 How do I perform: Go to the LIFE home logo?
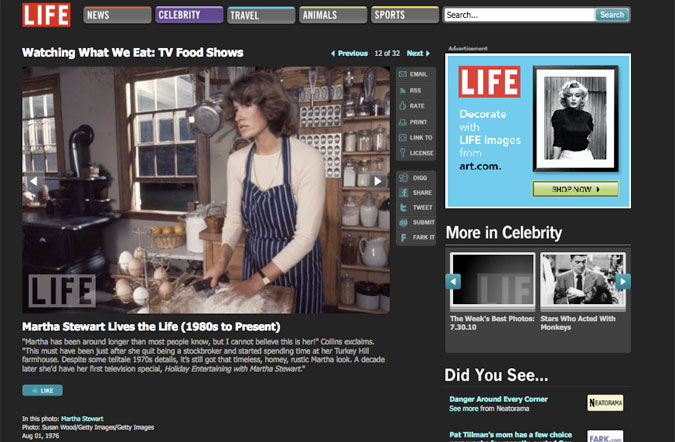click(47, 15)
